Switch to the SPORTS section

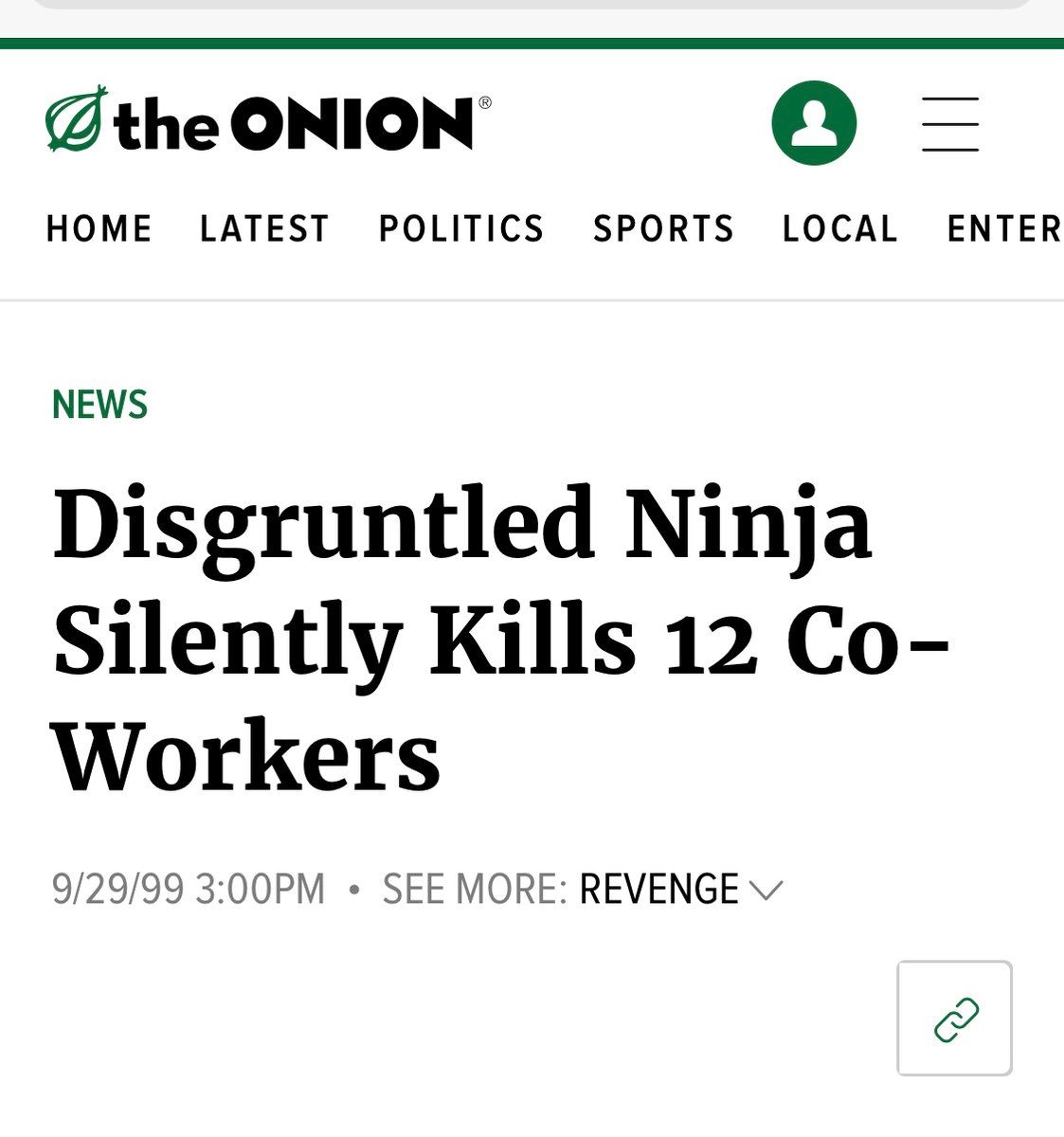[663, 229]
